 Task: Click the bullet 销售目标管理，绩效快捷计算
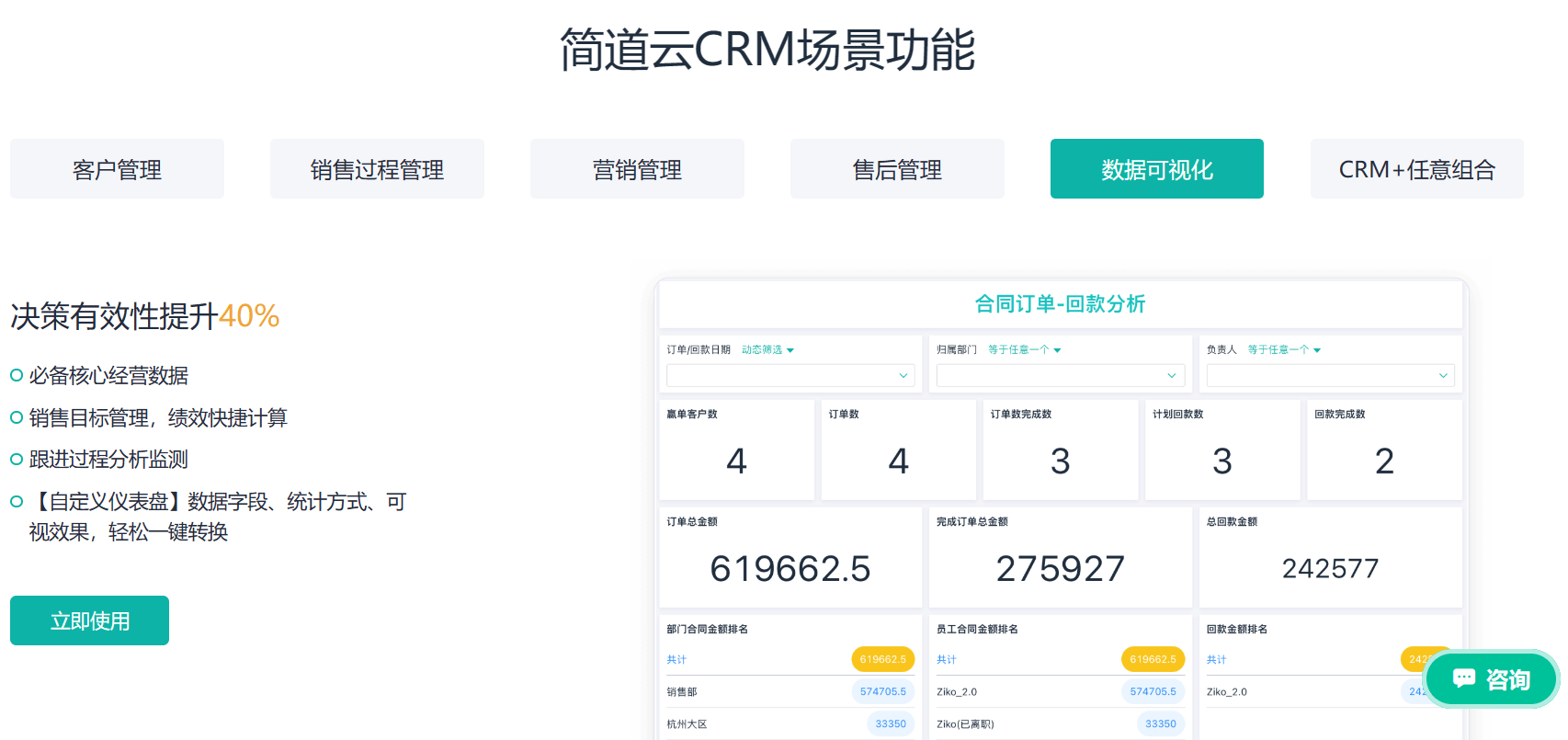point(158,417)
